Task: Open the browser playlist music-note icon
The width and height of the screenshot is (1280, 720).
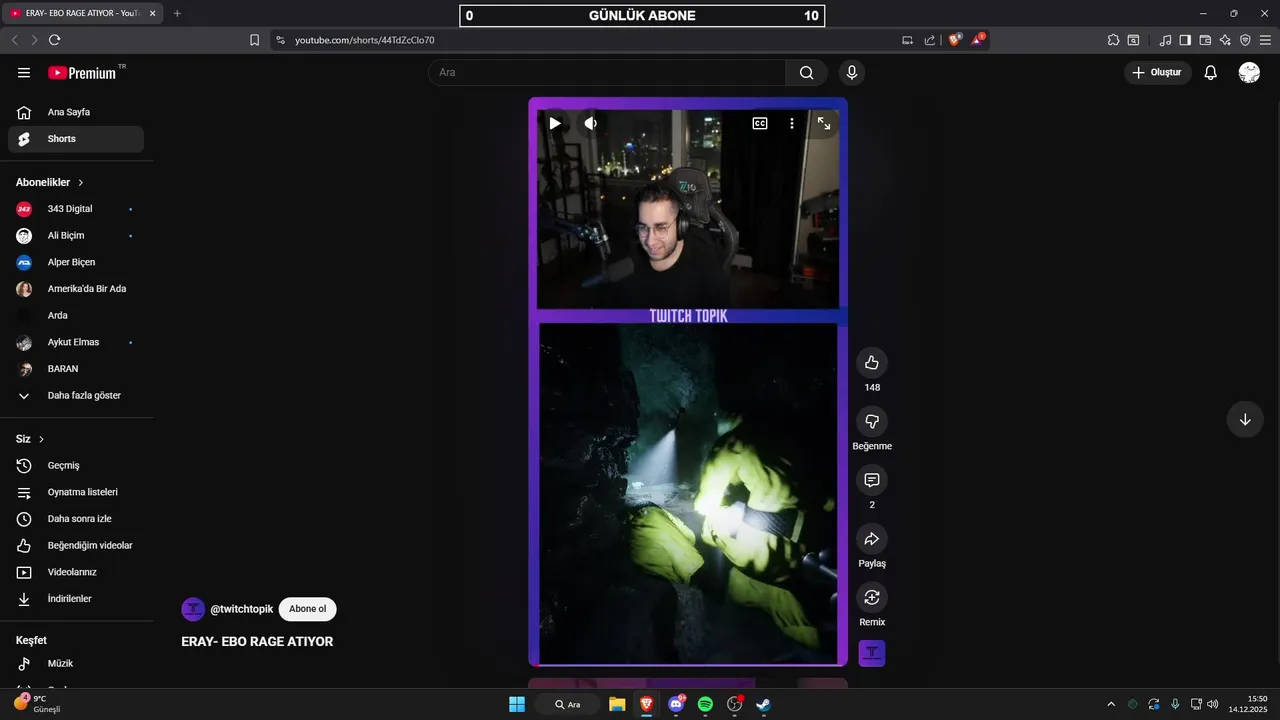Action: click(x=1165, y=40)
